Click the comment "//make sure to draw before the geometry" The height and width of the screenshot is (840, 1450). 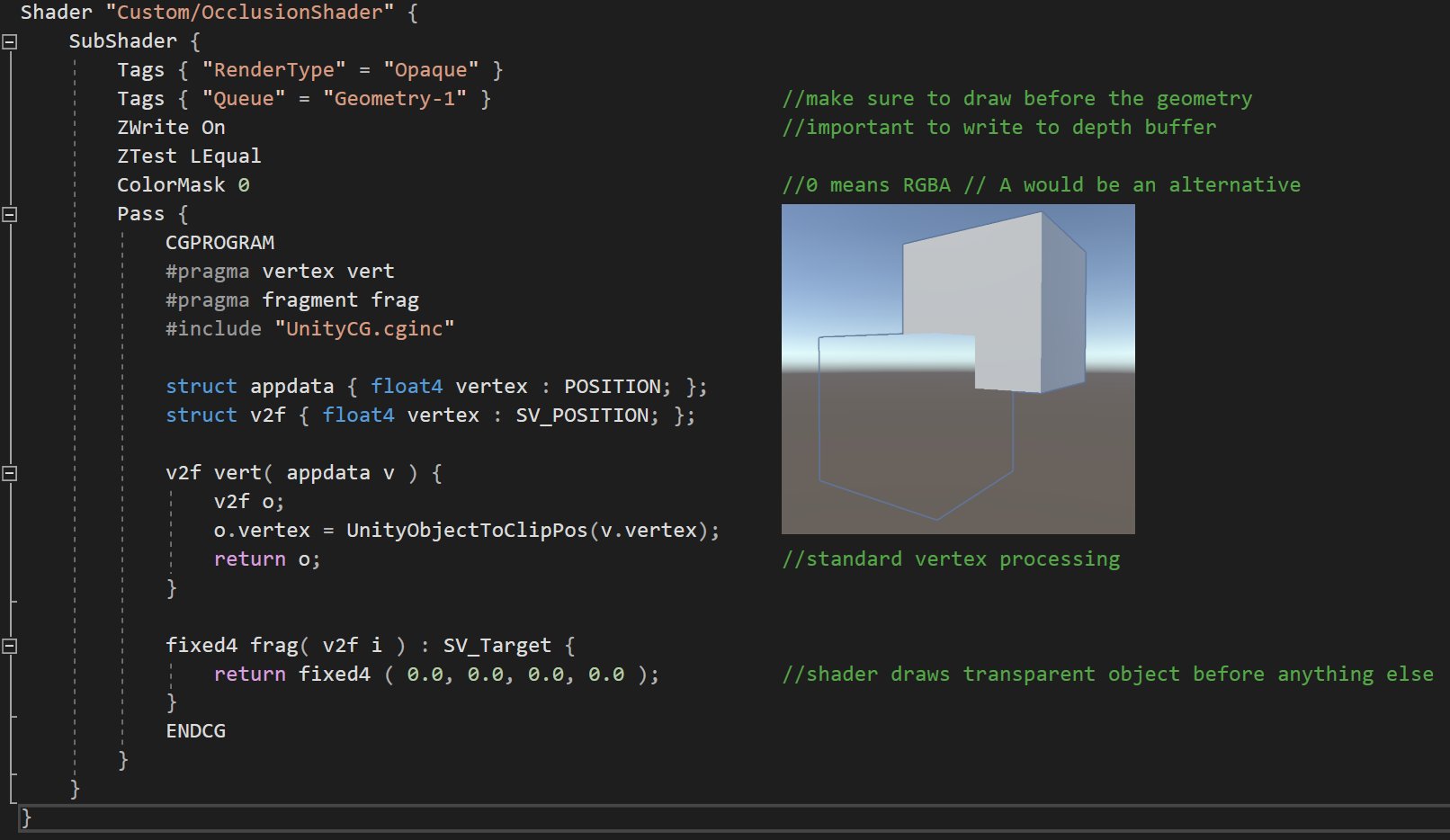1017,99
